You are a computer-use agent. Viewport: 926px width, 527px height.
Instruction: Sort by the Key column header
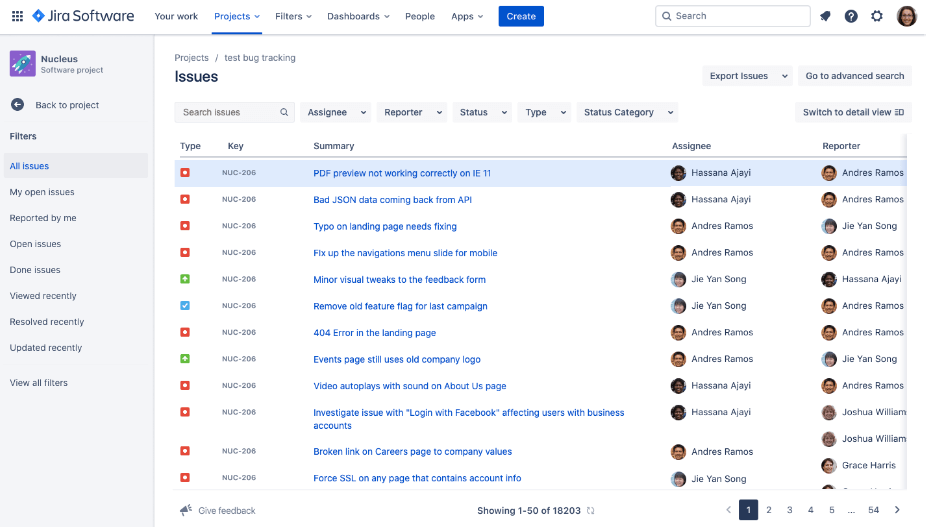pyautogui.click(x=236, y=146)
